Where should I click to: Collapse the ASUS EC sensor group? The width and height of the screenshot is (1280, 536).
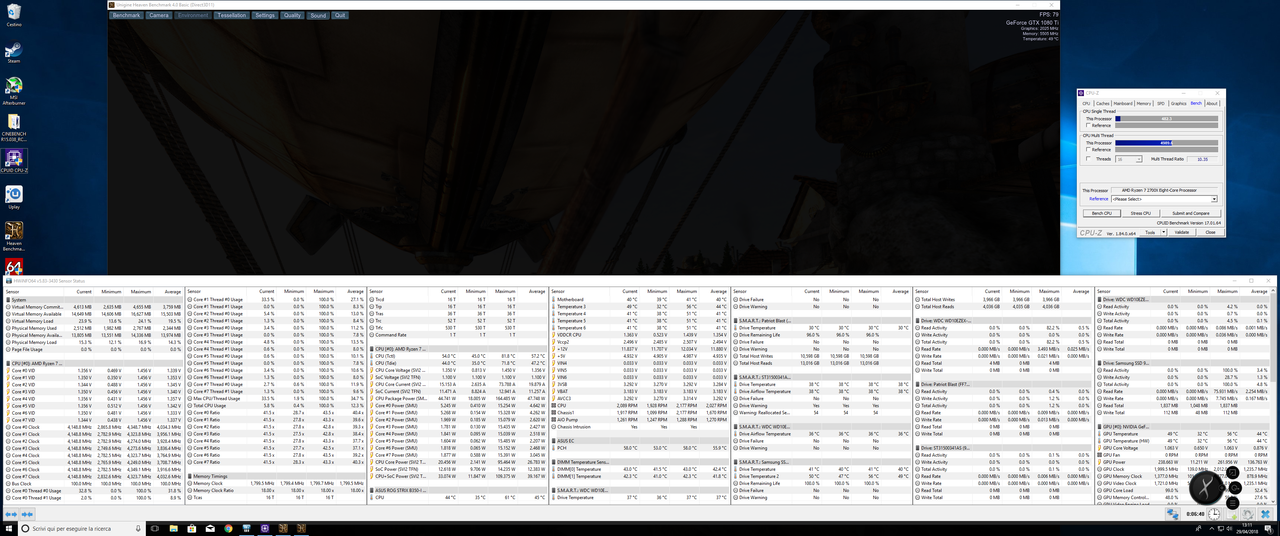click(556, 441)
